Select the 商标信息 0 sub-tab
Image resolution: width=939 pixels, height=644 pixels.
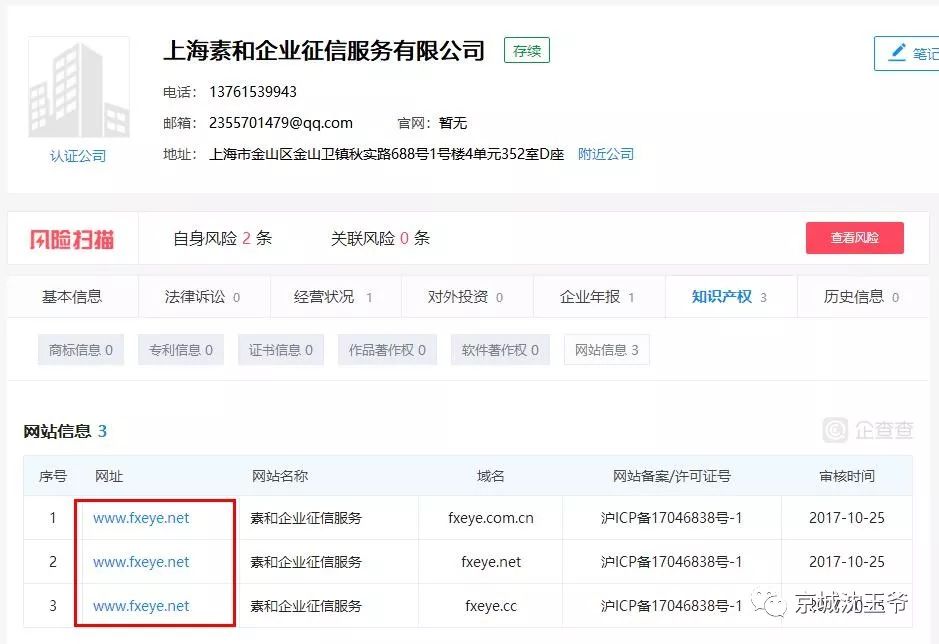(81, 350)
